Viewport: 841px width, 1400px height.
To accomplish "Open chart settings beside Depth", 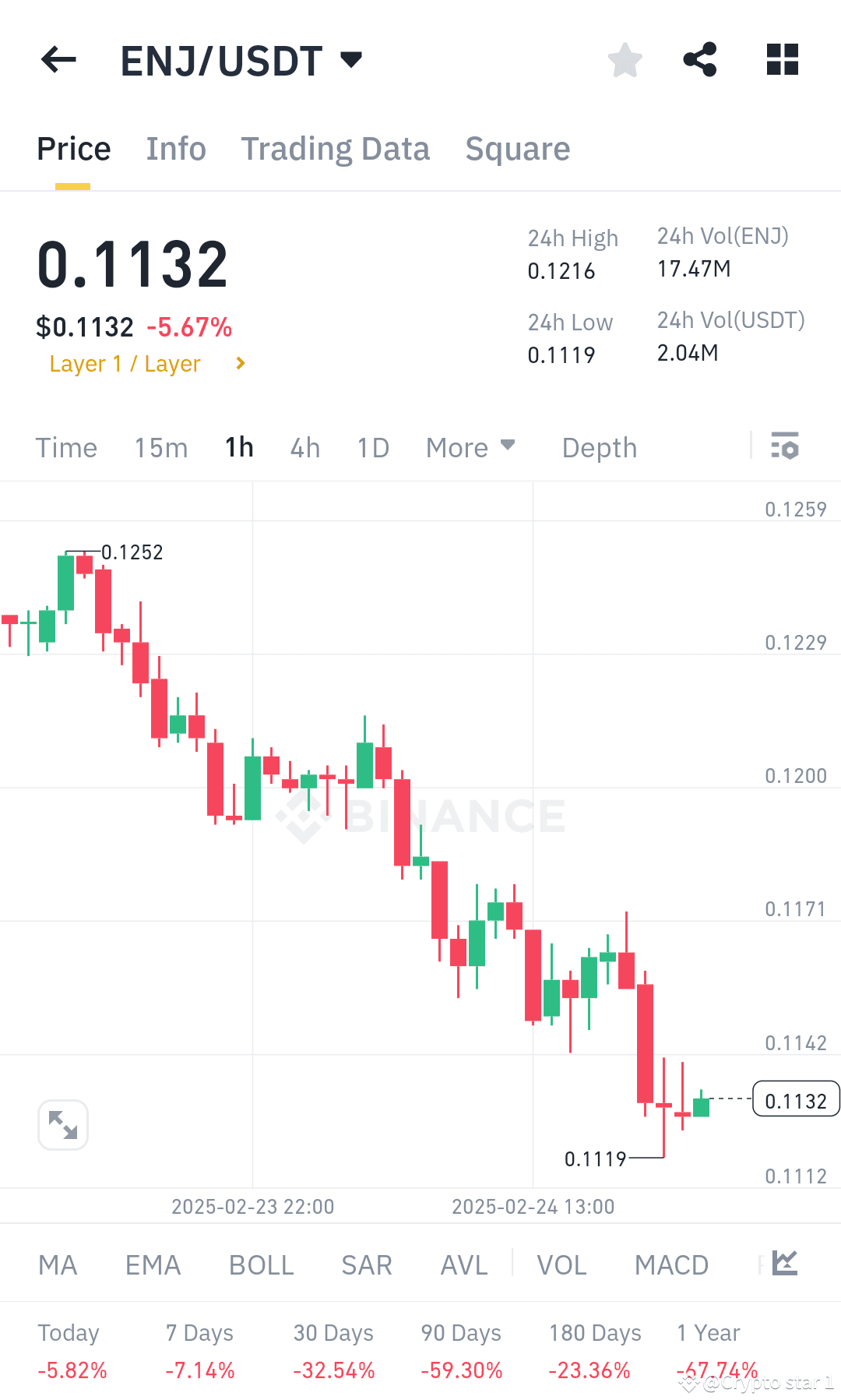I will pos(786,447).
